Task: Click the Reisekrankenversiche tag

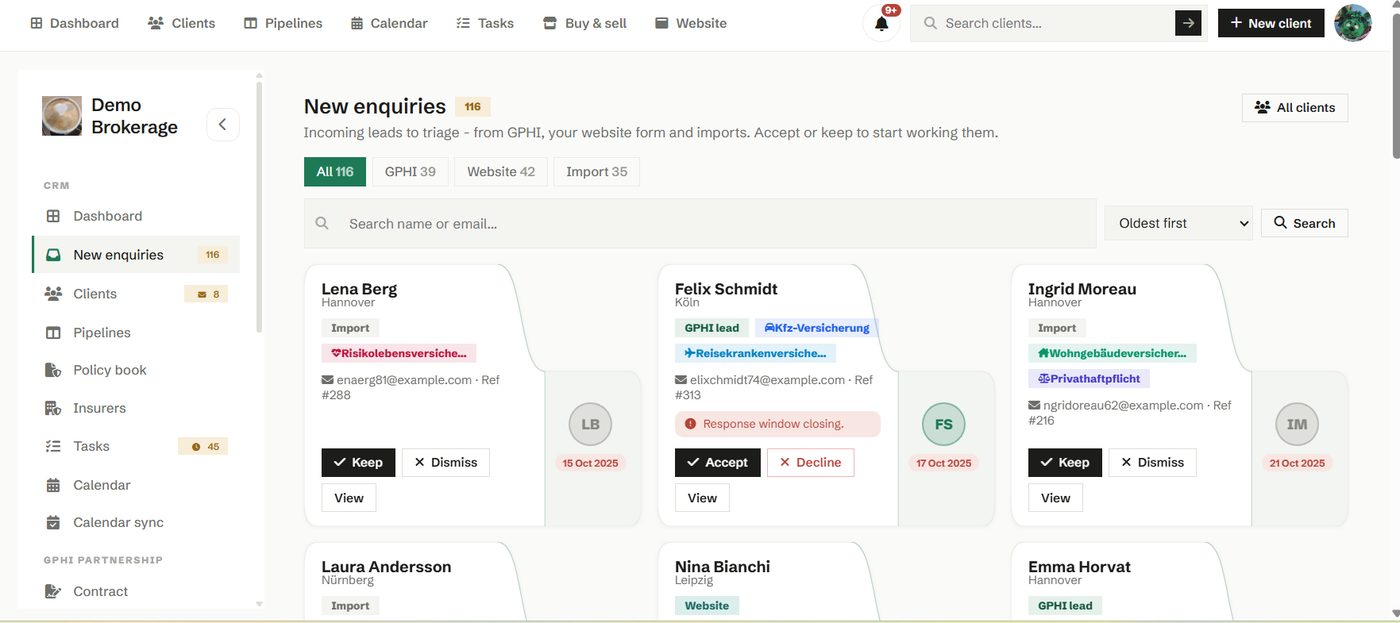Action: (x=755, y=353)
